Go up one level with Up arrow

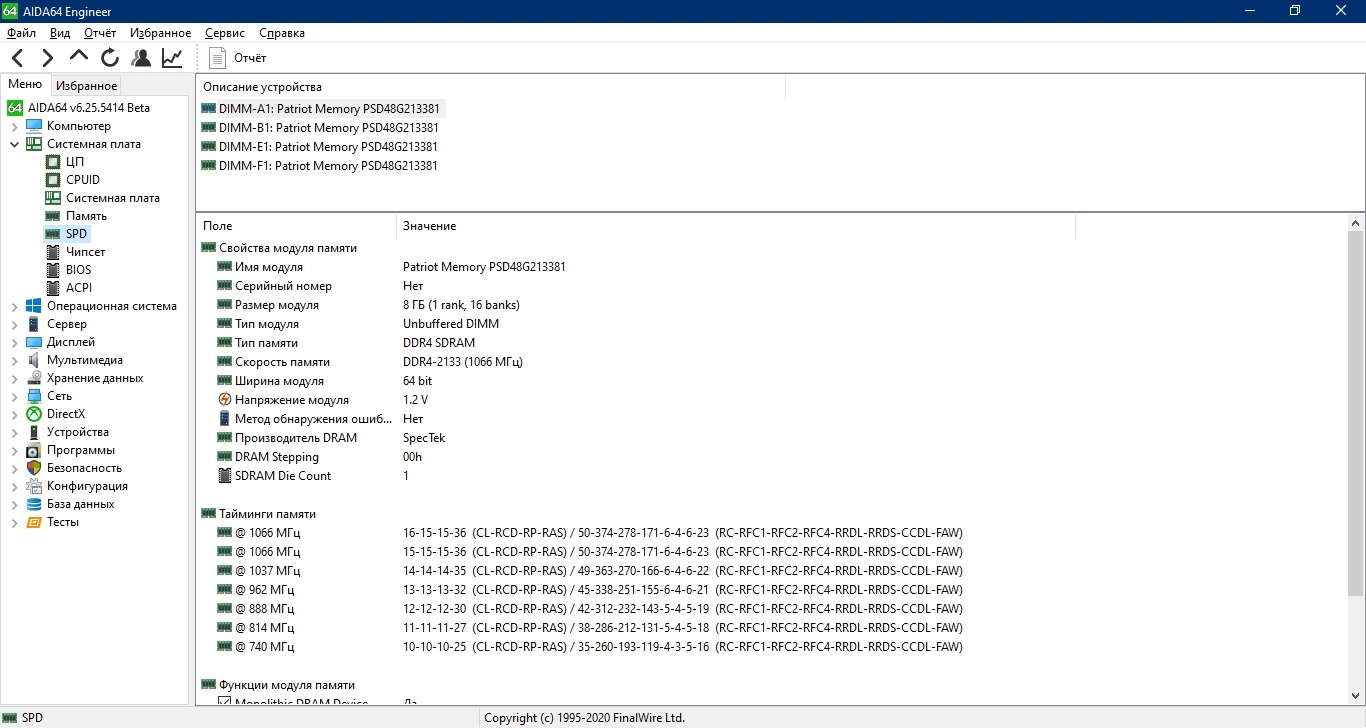coord(79,58)
